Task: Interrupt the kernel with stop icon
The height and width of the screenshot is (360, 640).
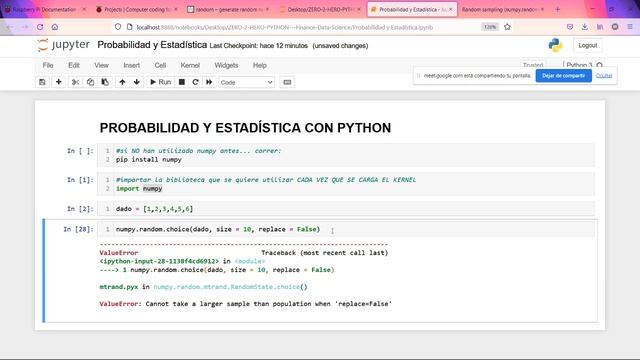Action: [182, 82]
